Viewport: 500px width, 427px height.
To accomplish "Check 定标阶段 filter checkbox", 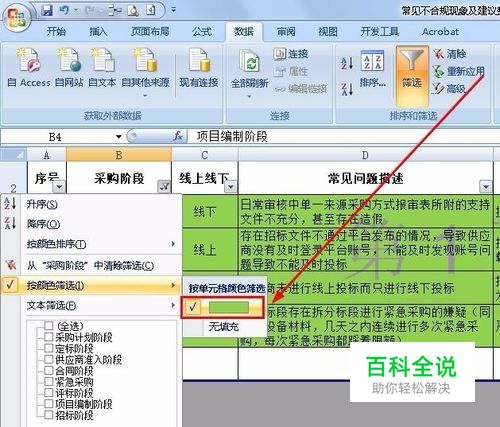I will tap(49, 348).
